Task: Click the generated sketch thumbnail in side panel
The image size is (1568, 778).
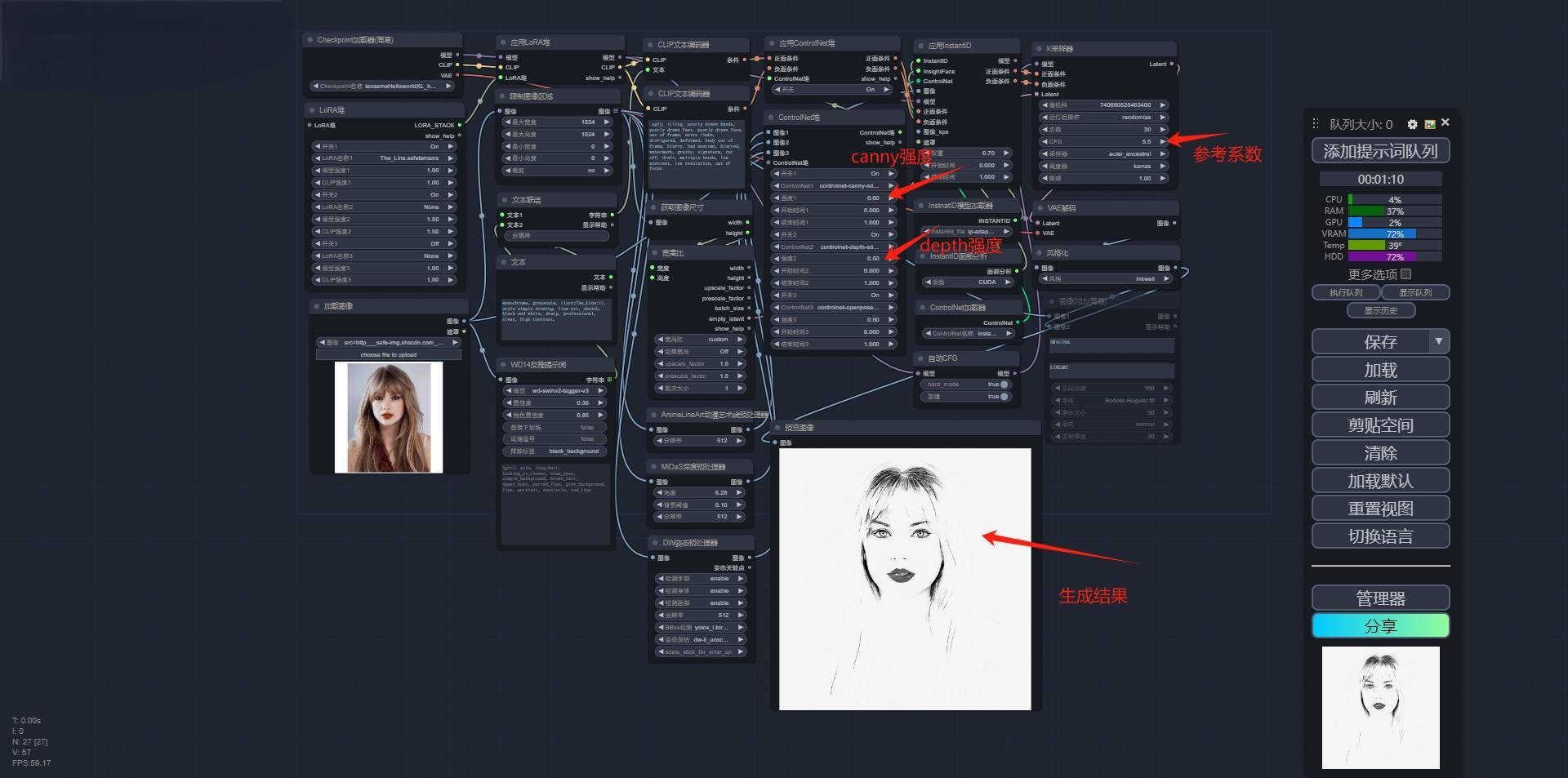Action: [x=1380, y=707]
